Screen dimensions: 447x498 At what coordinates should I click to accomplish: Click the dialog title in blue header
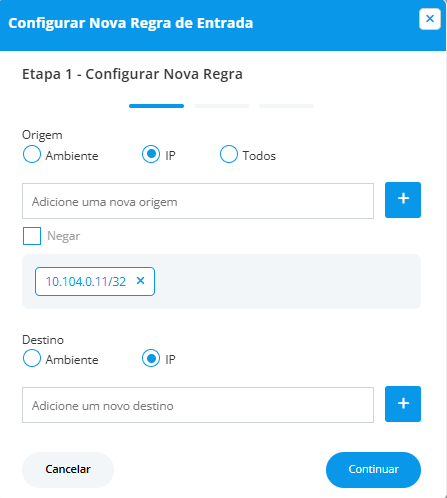pos(131,23)
